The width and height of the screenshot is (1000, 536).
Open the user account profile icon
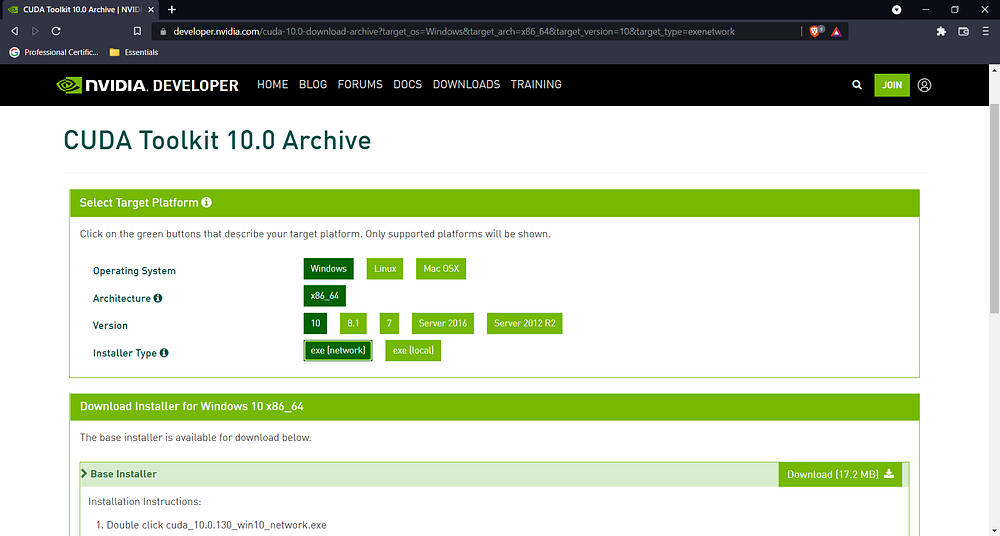[924, 85]
